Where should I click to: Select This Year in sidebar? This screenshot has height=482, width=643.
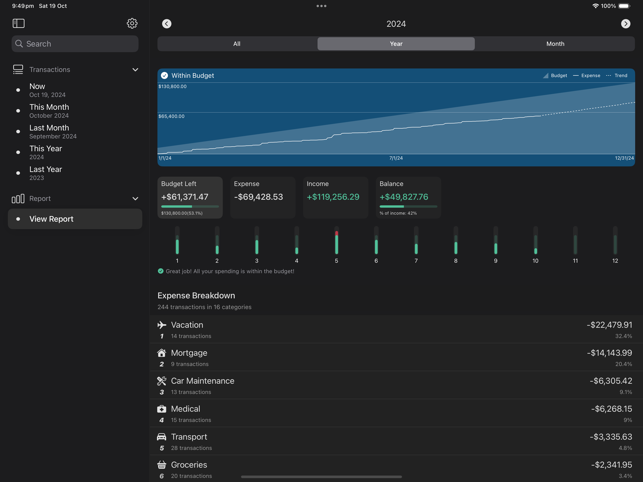[x=75, y=152]
